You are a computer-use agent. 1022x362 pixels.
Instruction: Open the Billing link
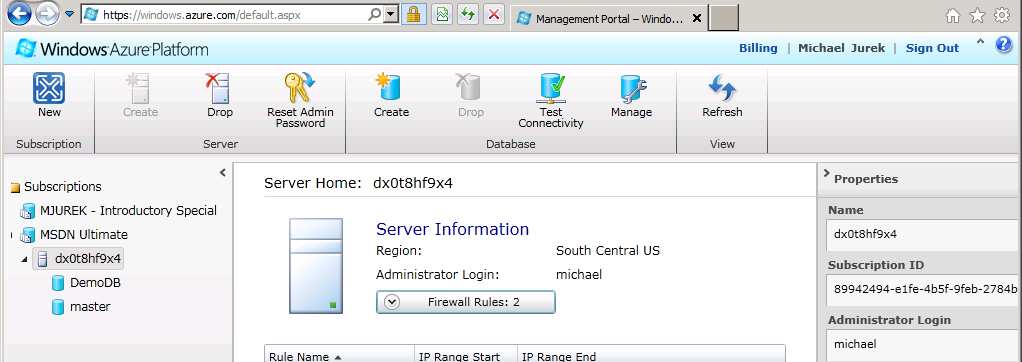[x=758, y=48]
